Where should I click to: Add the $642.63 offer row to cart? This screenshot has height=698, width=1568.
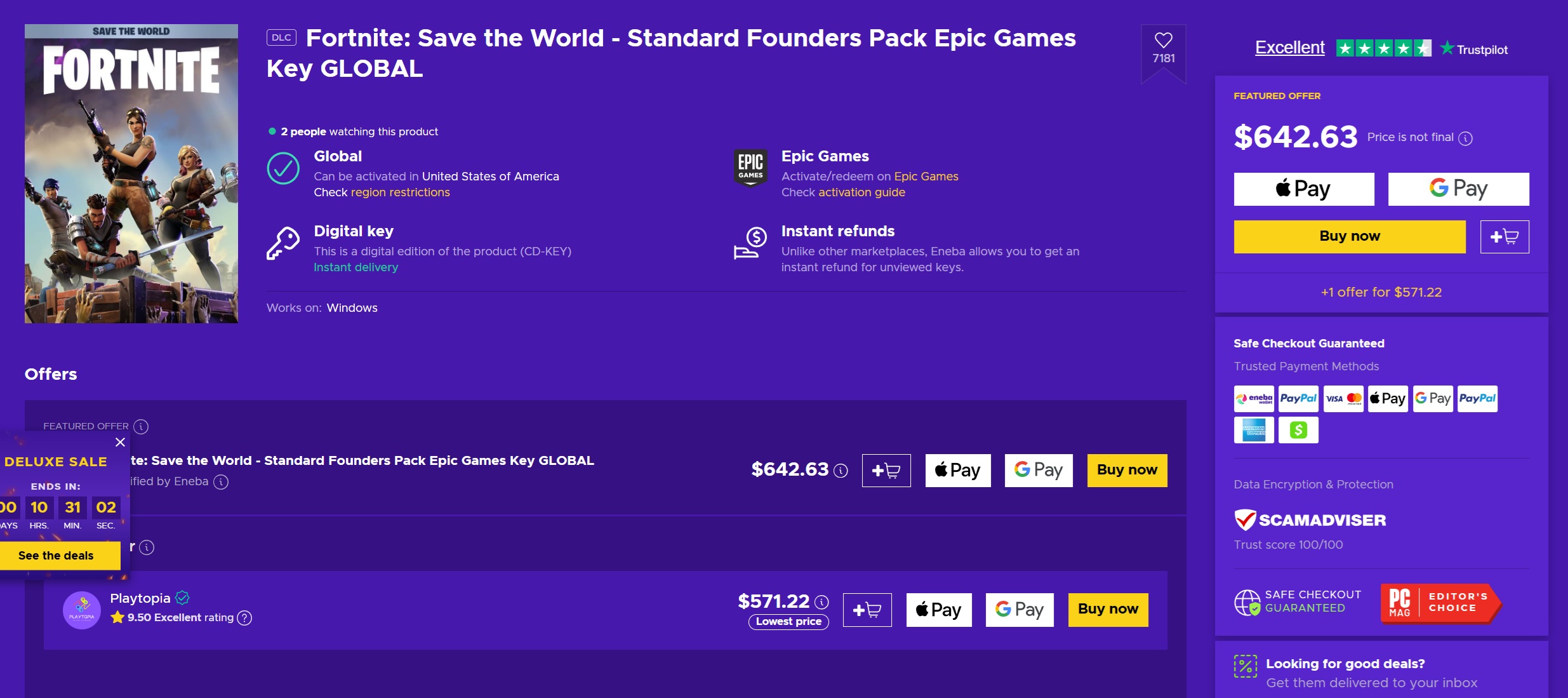(886, 471)
